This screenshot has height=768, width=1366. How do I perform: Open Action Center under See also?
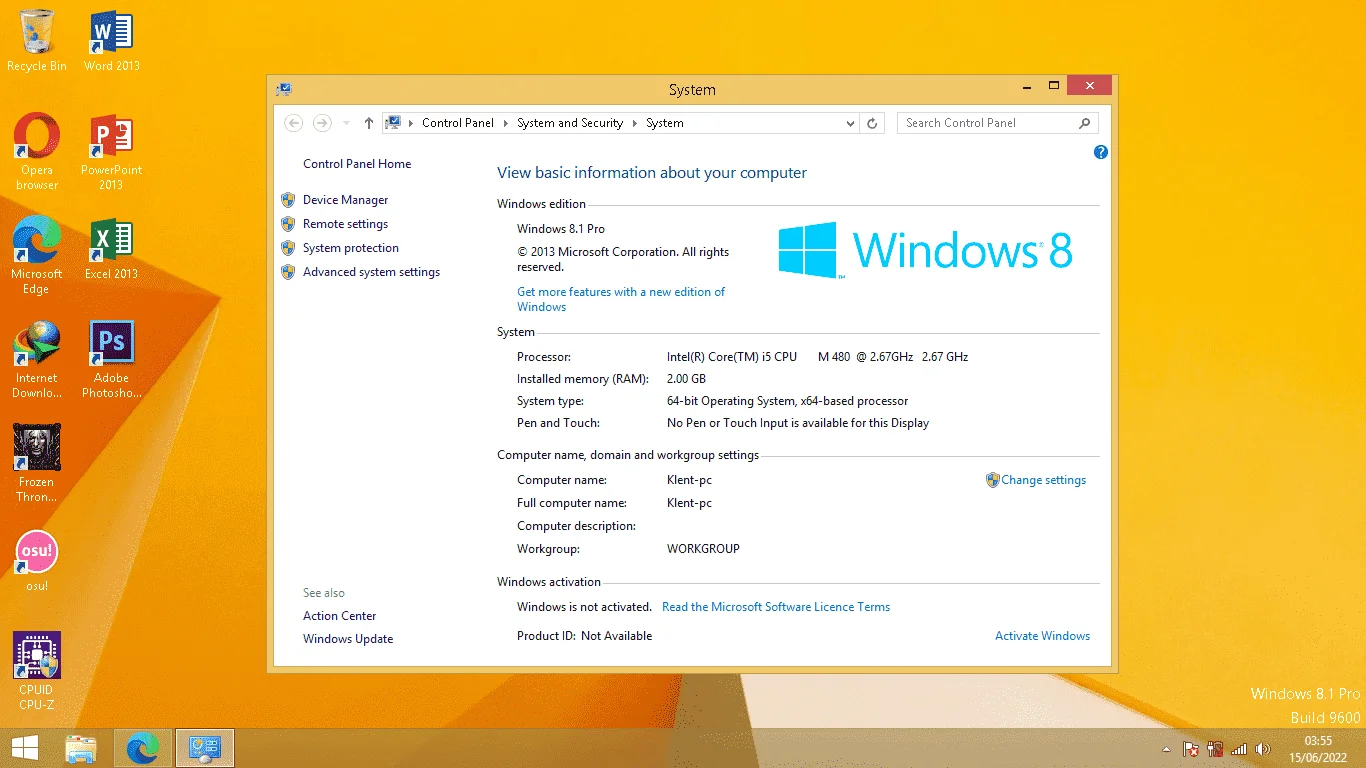[x=340, y=616]
